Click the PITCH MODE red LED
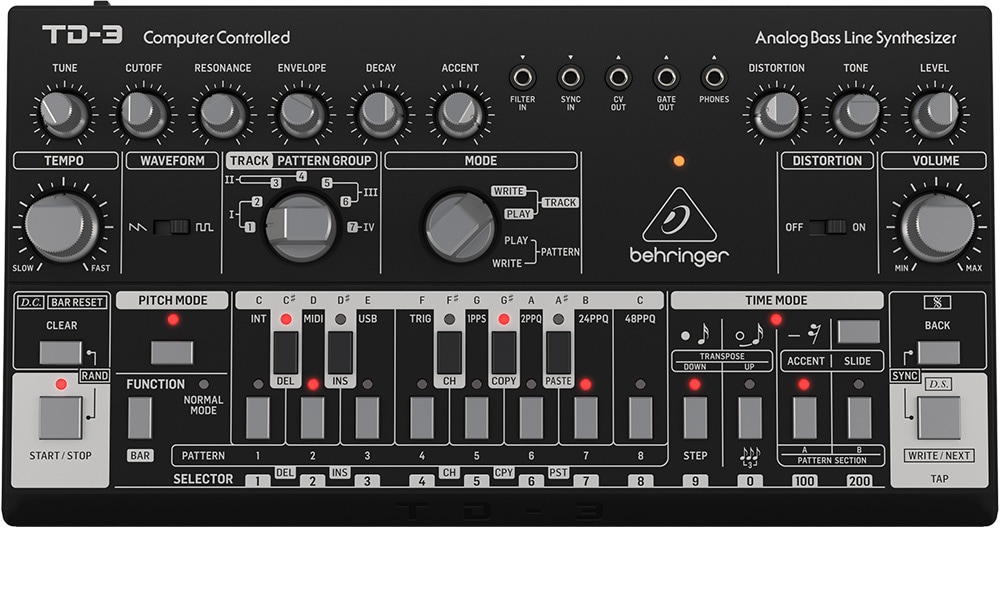 [173, 320]
